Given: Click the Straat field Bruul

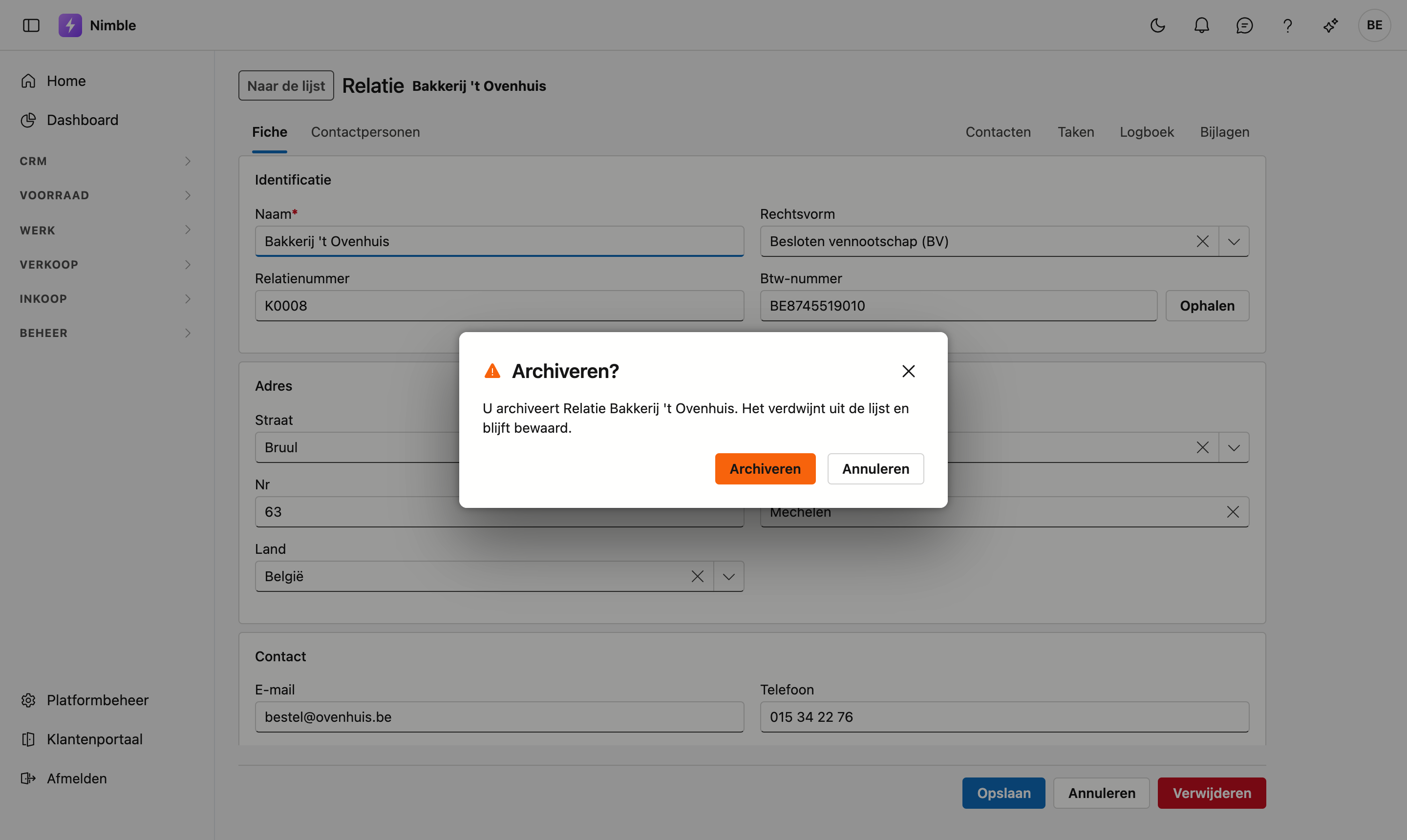Looking at the screenshot, I should 357,447.
